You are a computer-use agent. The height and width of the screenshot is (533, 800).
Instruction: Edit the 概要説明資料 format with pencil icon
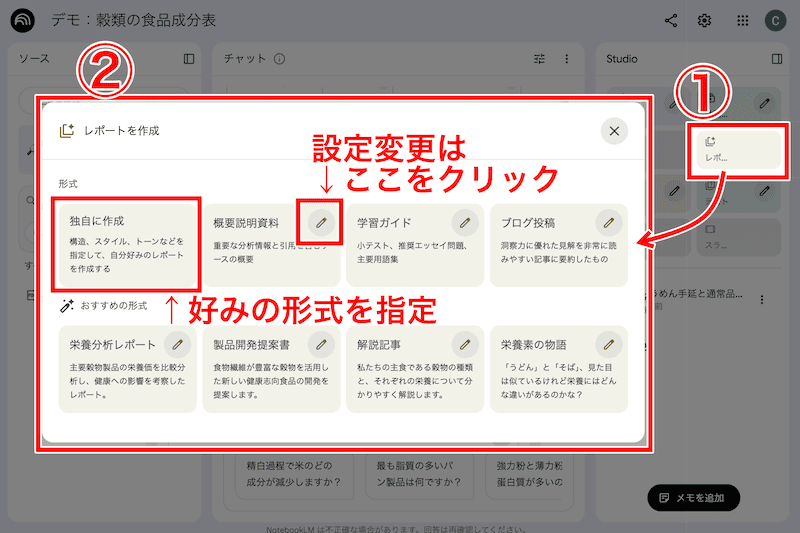click(320, 221)
